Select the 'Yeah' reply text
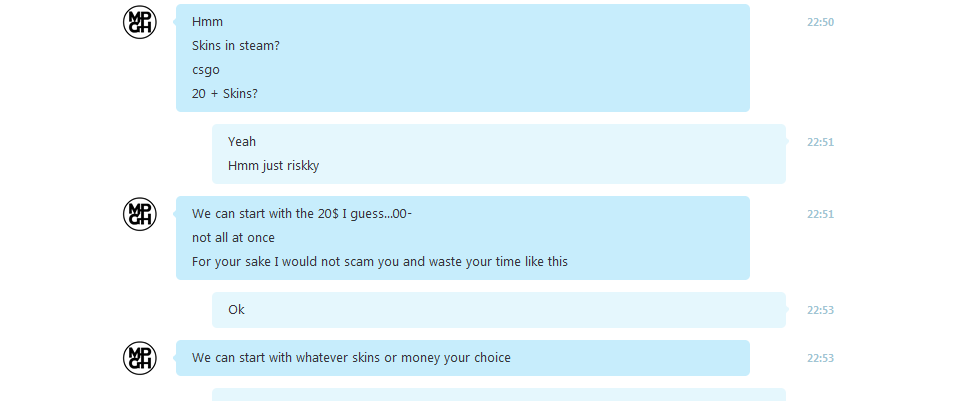This screenshot has width=955, height=406. [x=242, y=142]
